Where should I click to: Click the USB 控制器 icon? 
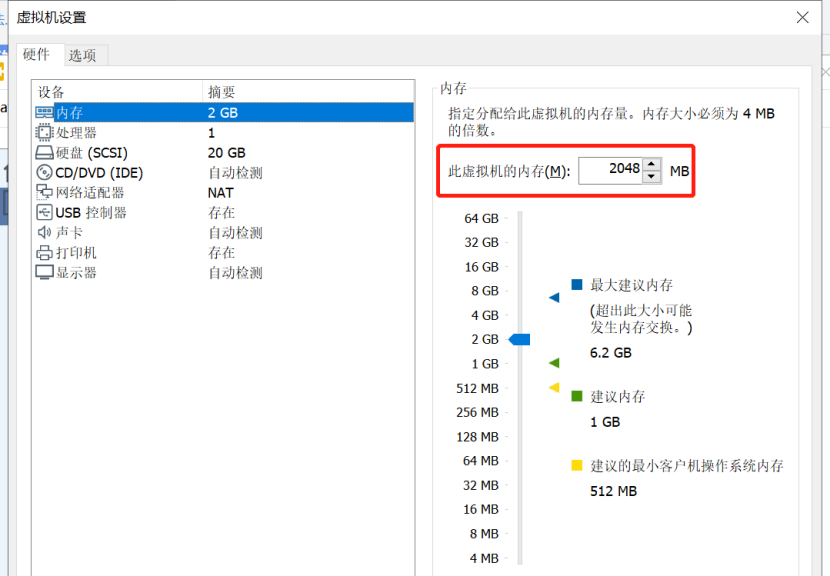[x=44, y=212]
